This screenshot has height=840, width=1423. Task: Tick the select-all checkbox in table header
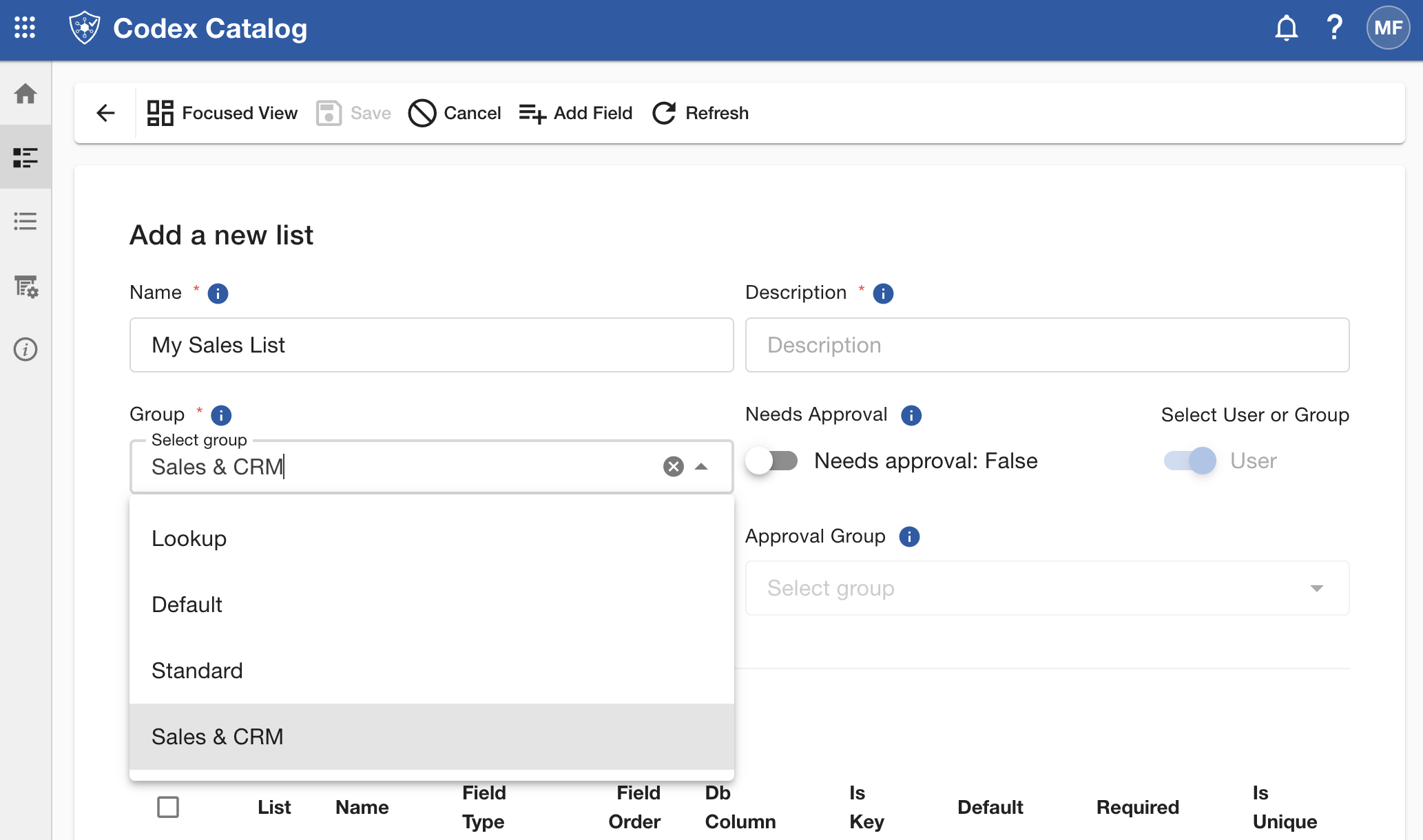[x=168, y=807]
